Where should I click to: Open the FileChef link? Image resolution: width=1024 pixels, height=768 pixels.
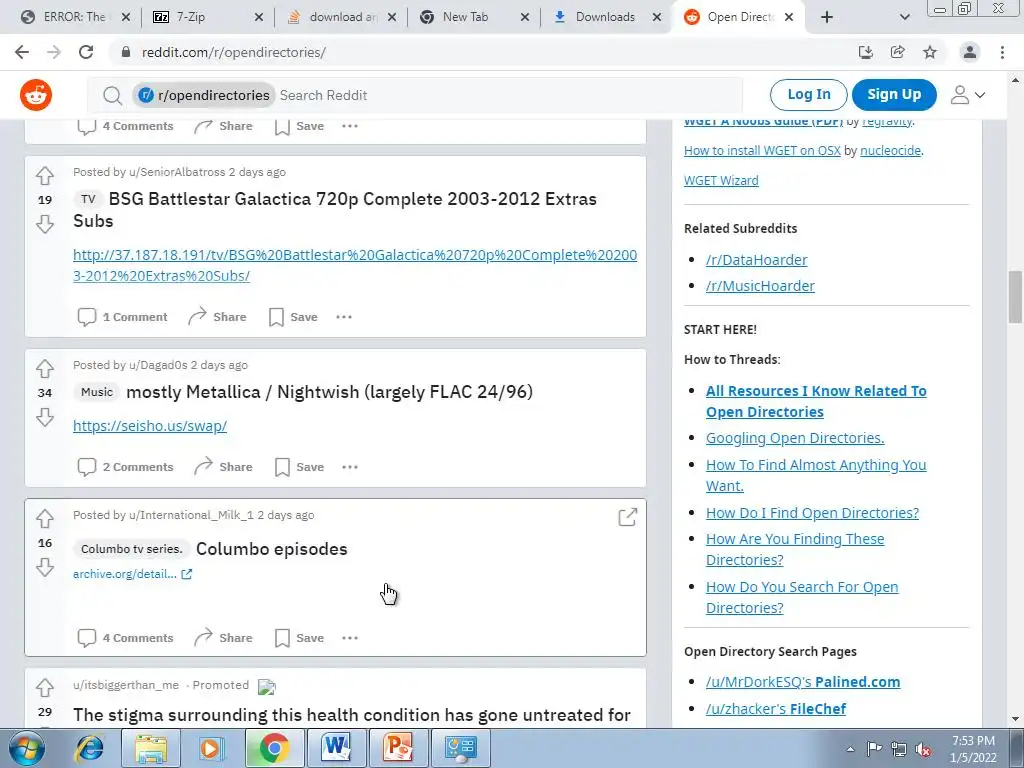pyautogui.click(x=818, y=709)
